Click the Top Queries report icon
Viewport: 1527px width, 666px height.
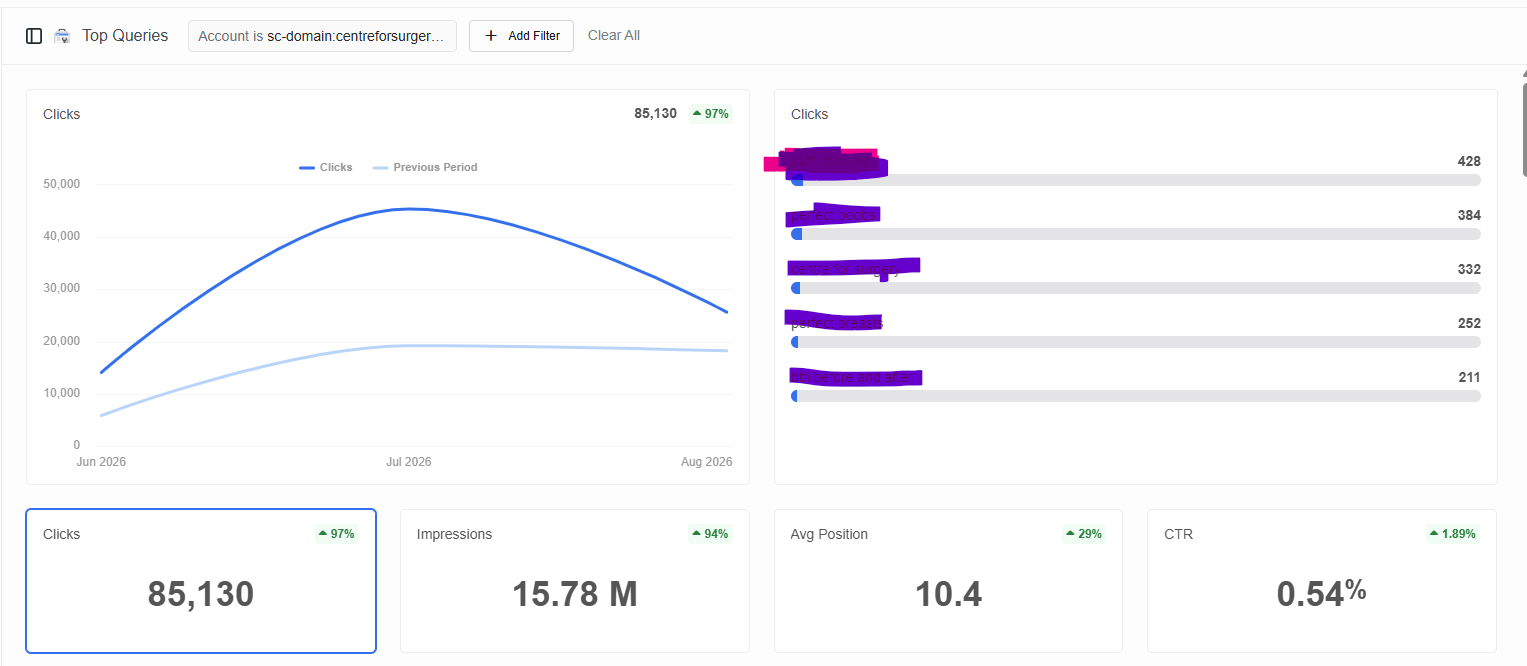pos(62,36)
